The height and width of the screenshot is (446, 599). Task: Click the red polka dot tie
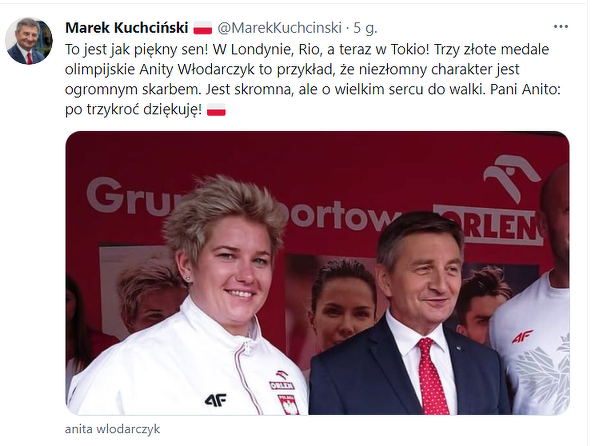click(x=432, y=377)
